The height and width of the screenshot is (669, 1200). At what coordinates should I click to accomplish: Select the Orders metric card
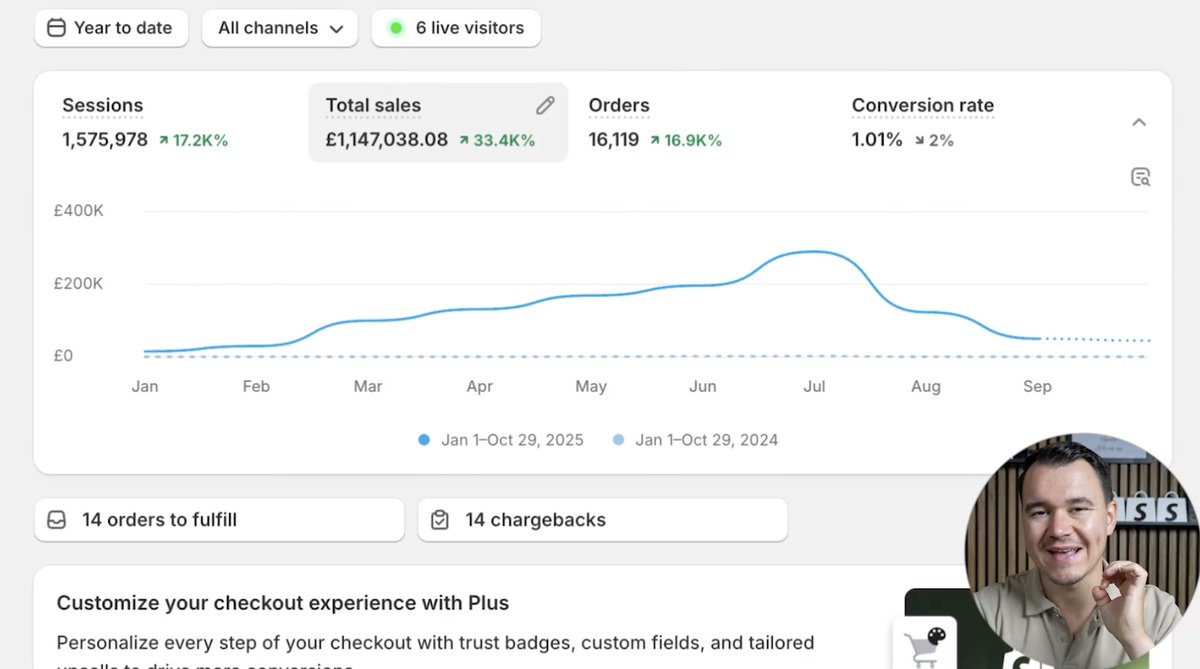point(701,122)
